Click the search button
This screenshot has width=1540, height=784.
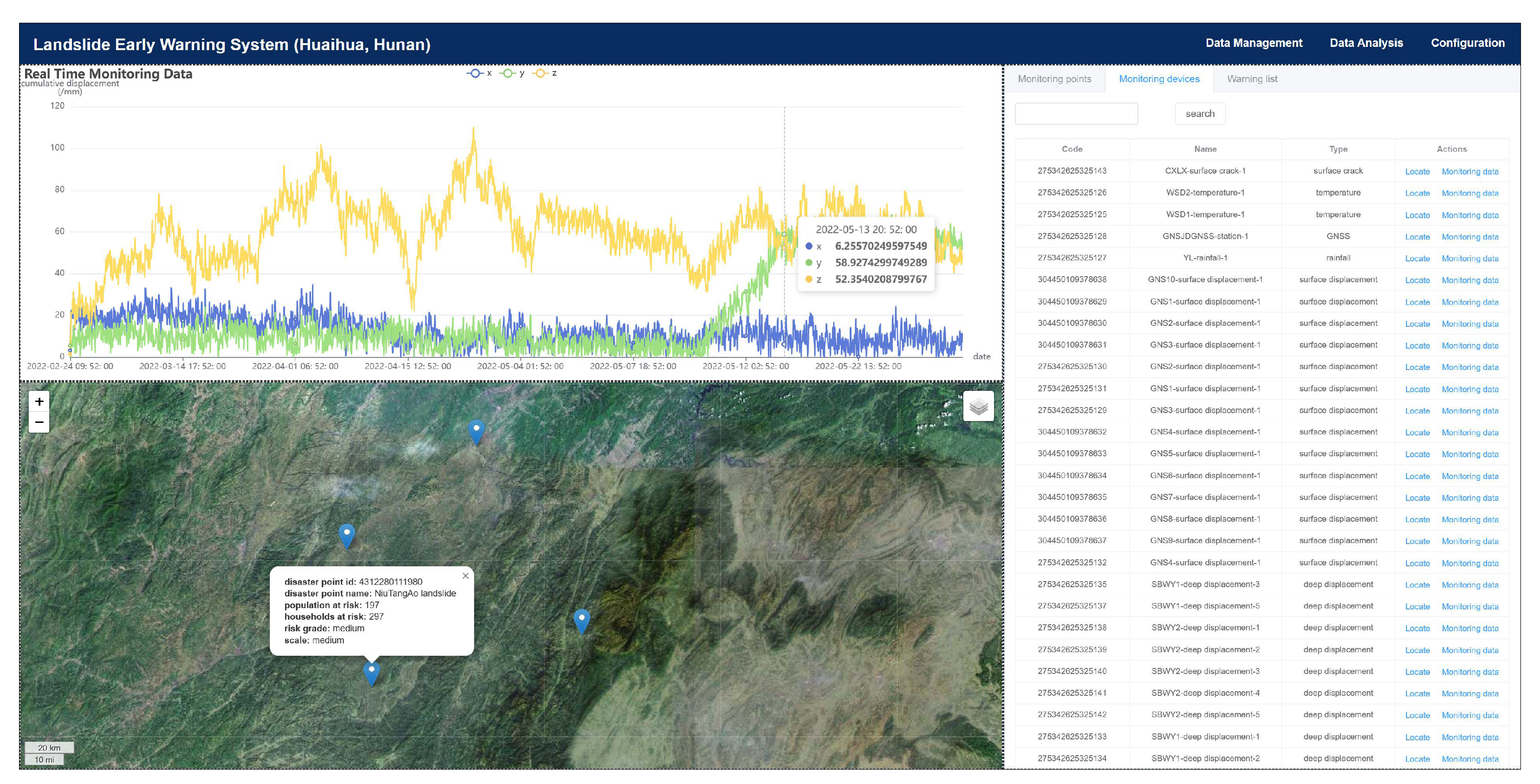(x=1200, y=114)
